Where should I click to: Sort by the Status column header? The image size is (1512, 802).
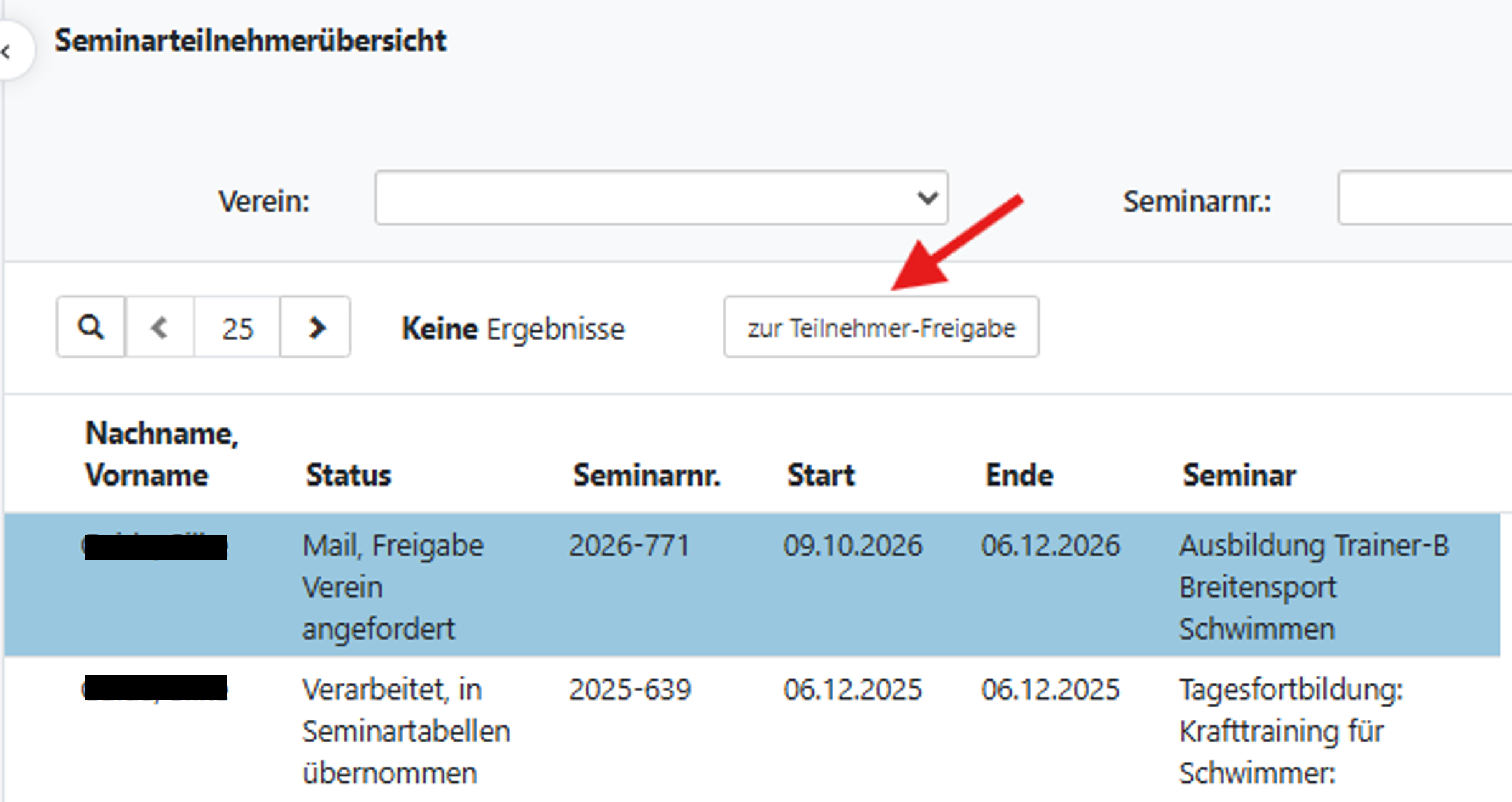click(349, 475)
